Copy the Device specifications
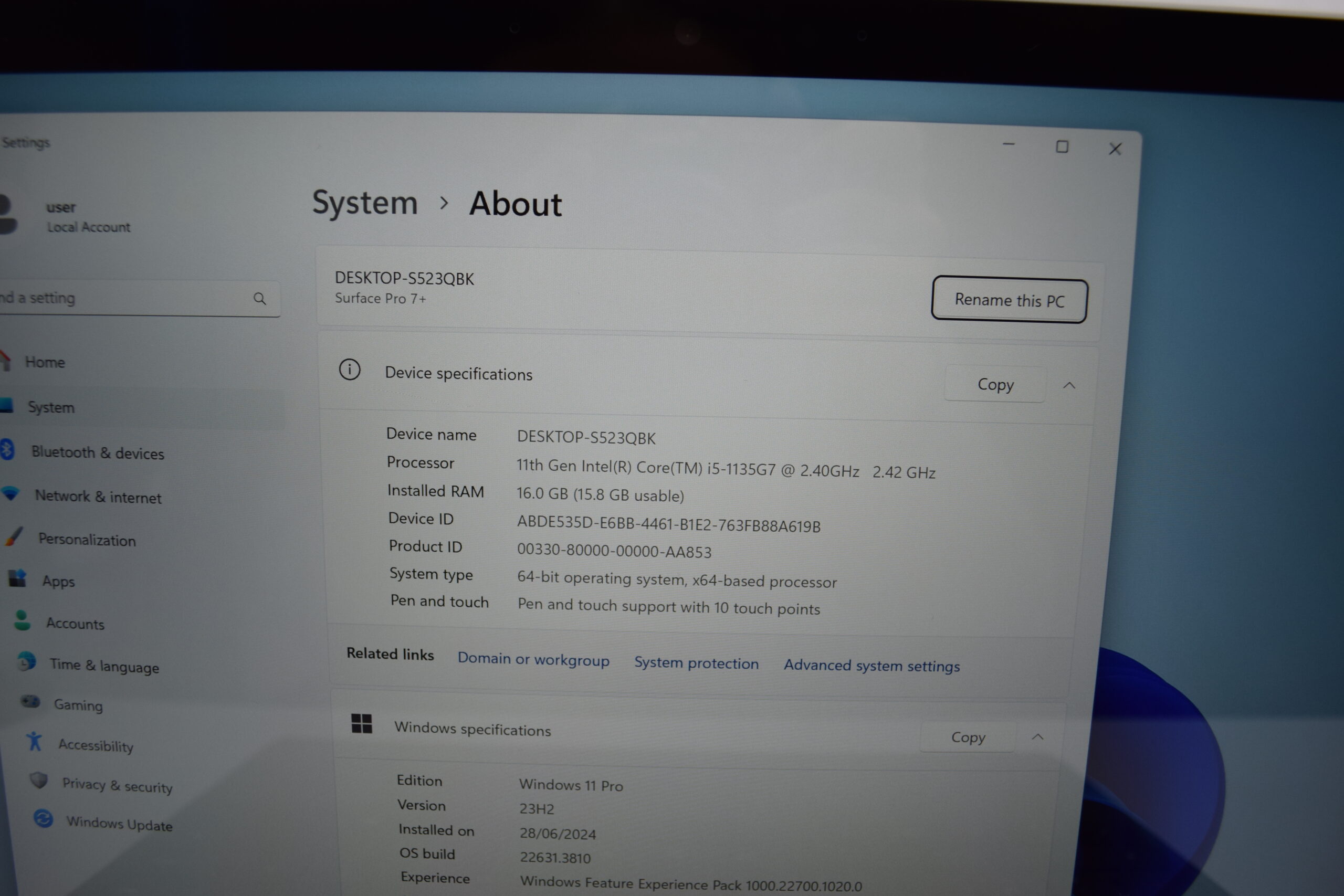 (x=995, y=384)
